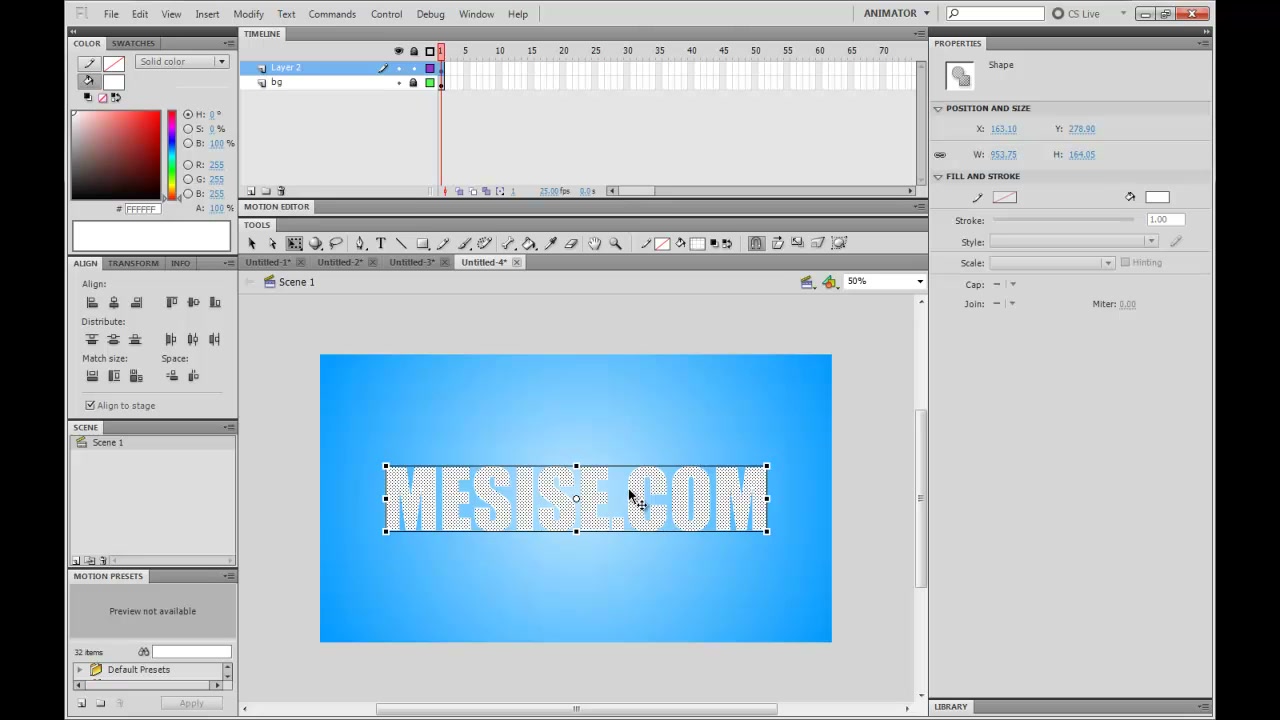
Task: Click New Layer icon in timeline
Action: (x=251, y=191)
